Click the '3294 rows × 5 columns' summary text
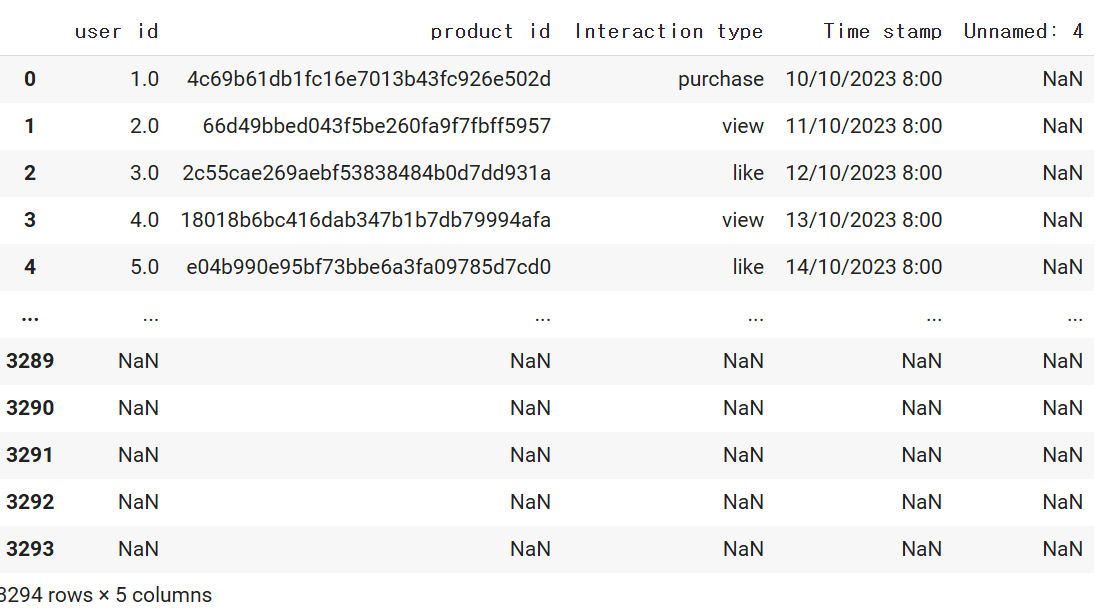The image size is (1104, 613). pyautogui.click(x=106, y=595)
